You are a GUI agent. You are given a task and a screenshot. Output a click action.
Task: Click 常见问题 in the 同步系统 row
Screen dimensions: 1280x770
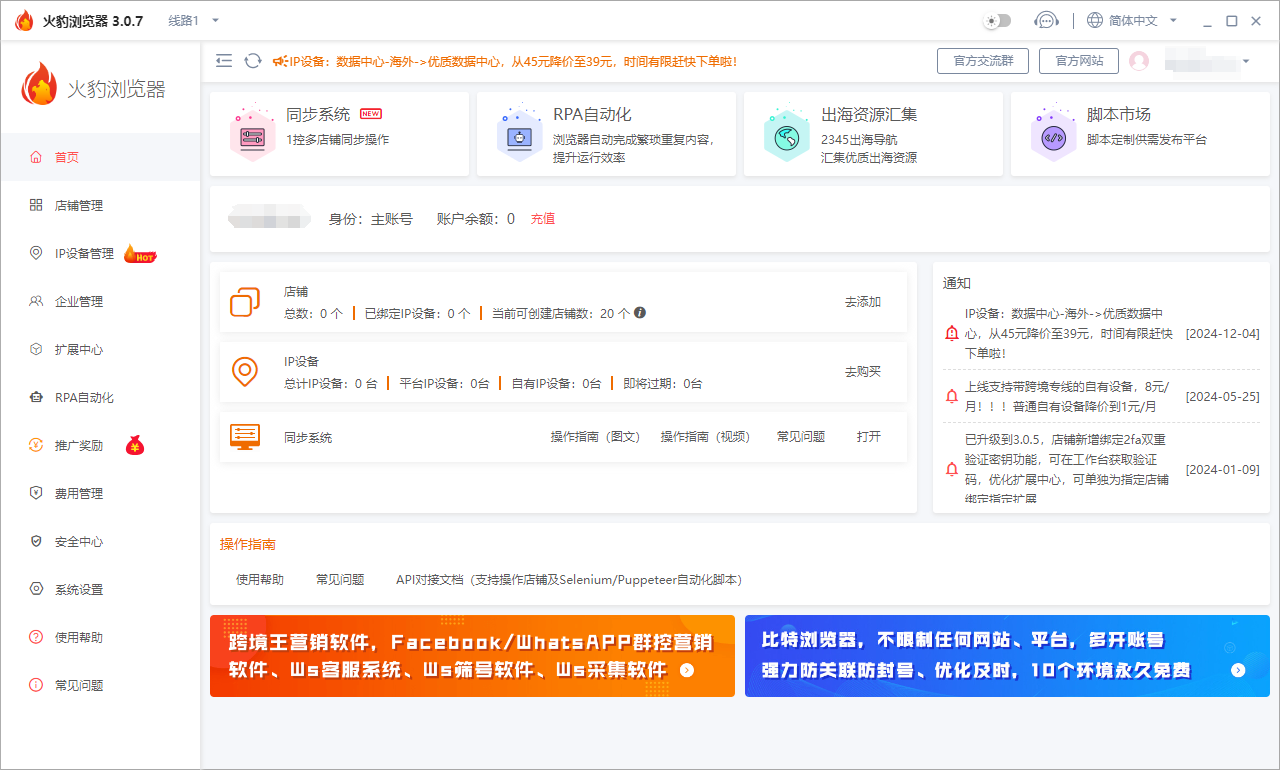[801, 437]
